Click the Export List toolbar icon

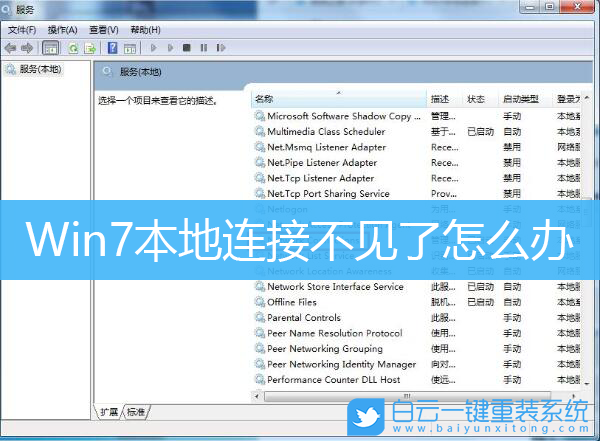point(90,48)
